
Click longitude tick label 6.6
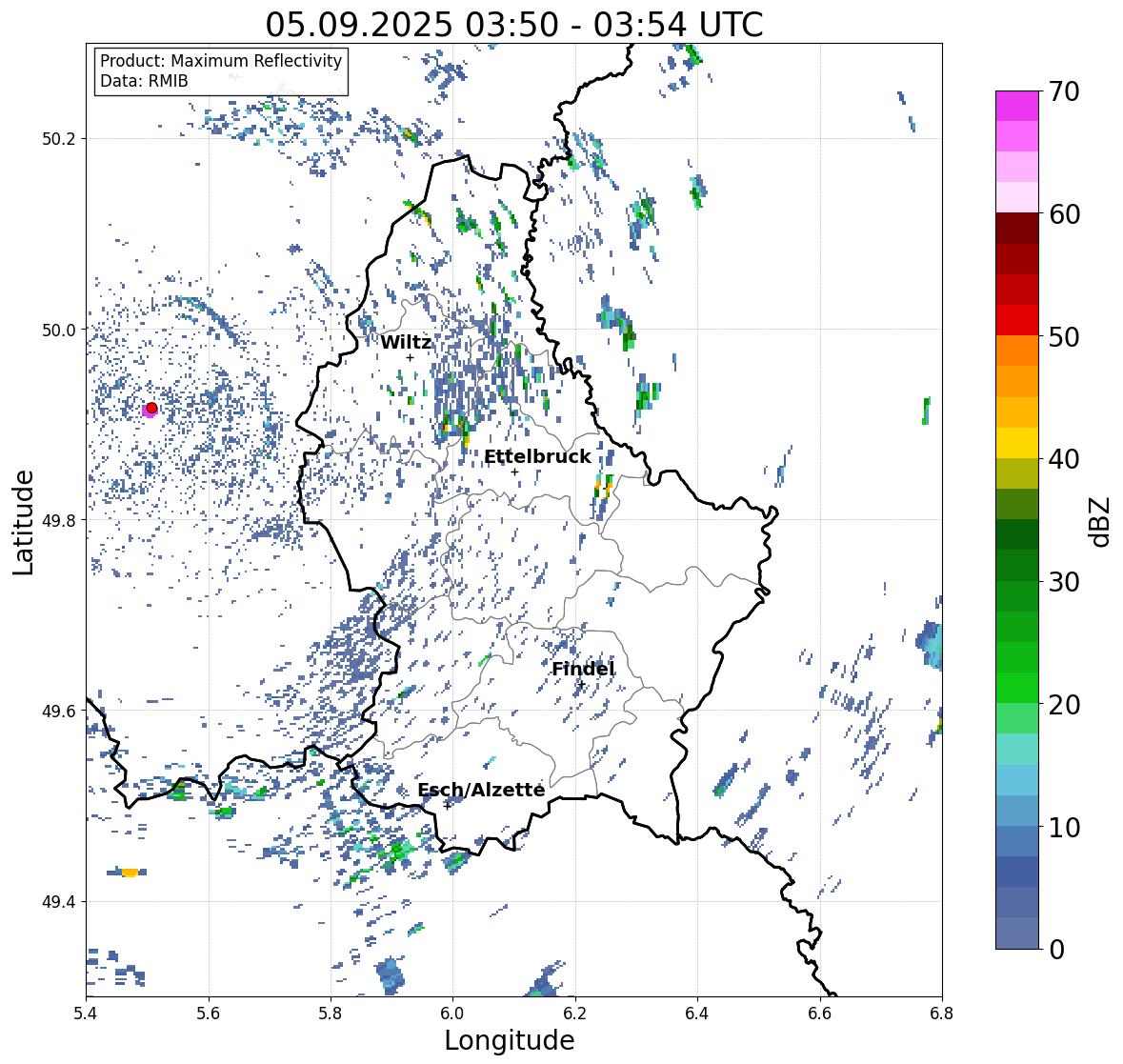click(x=820, y=1013)
